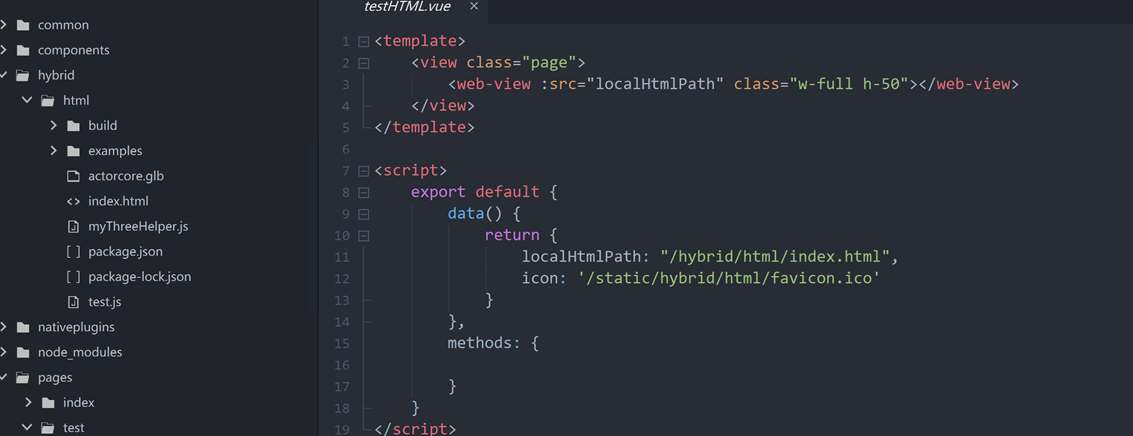Click the examples folder icon
1133x436 pixels.
73,151
